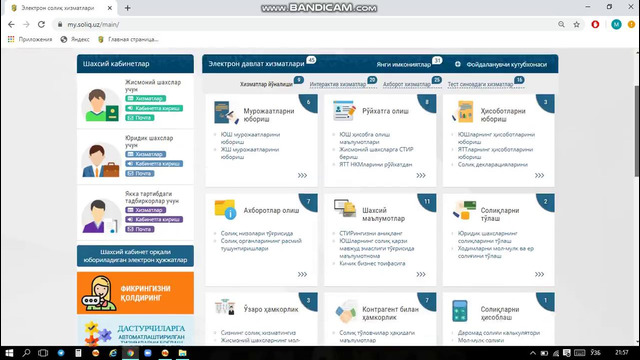Open a new browser tab
640x360 pixels.
[x=127, y=8]
